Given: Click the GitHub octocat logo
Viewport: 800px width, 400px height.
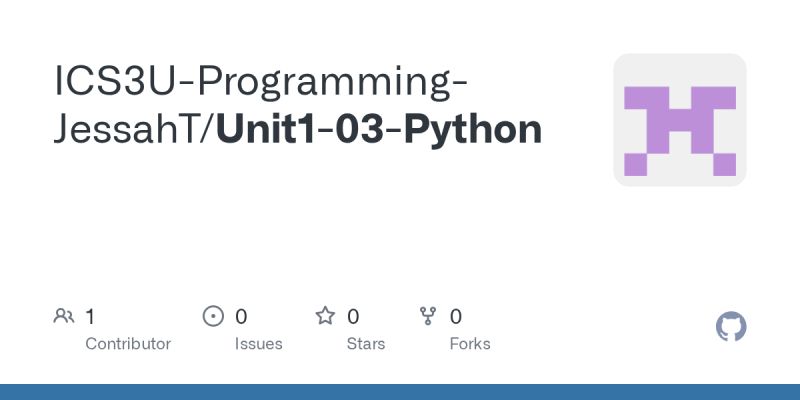Looking at the screenshot, I should tap(731, 327).
